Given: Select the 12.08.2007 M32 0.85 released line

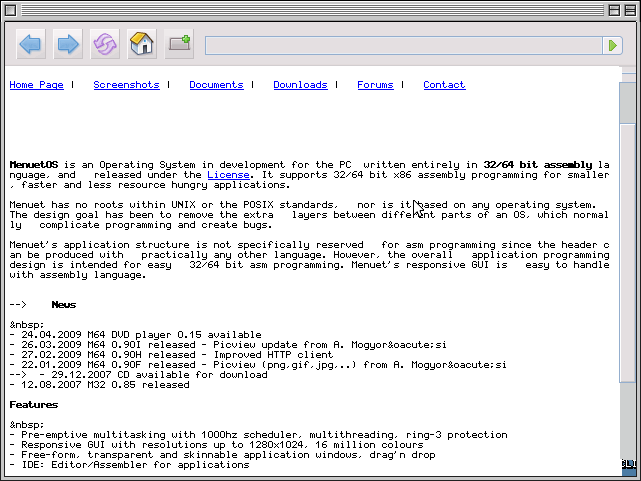Looking at the screenshot, I should coord(99,385).
